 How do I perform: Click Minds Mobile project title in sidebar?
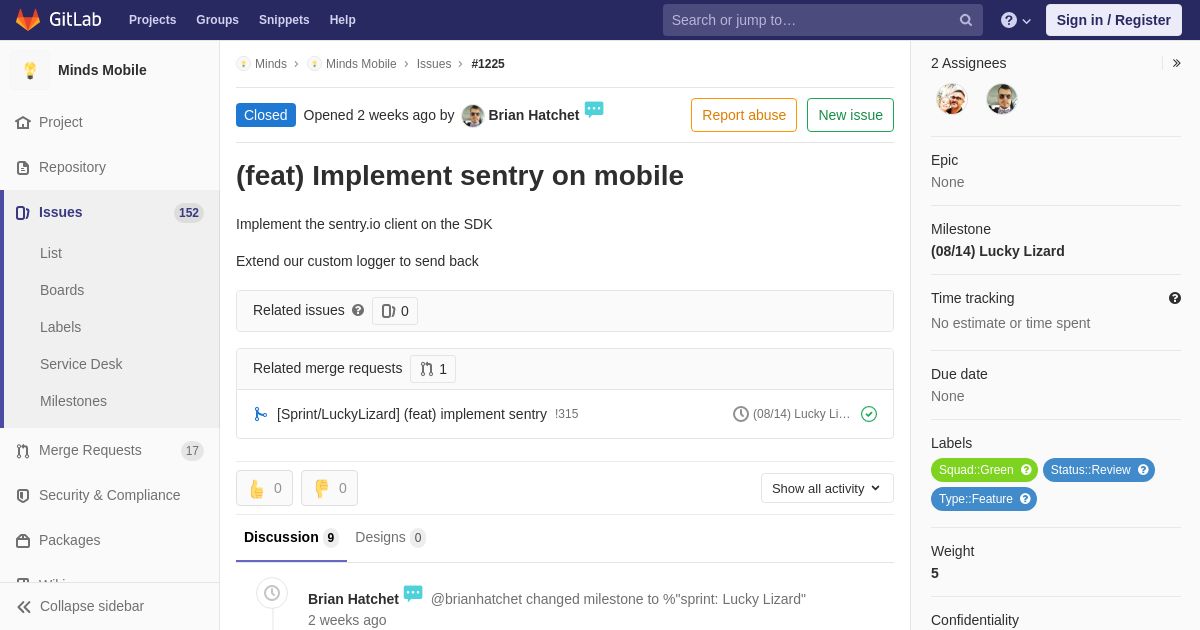click(x=102, y=70)
